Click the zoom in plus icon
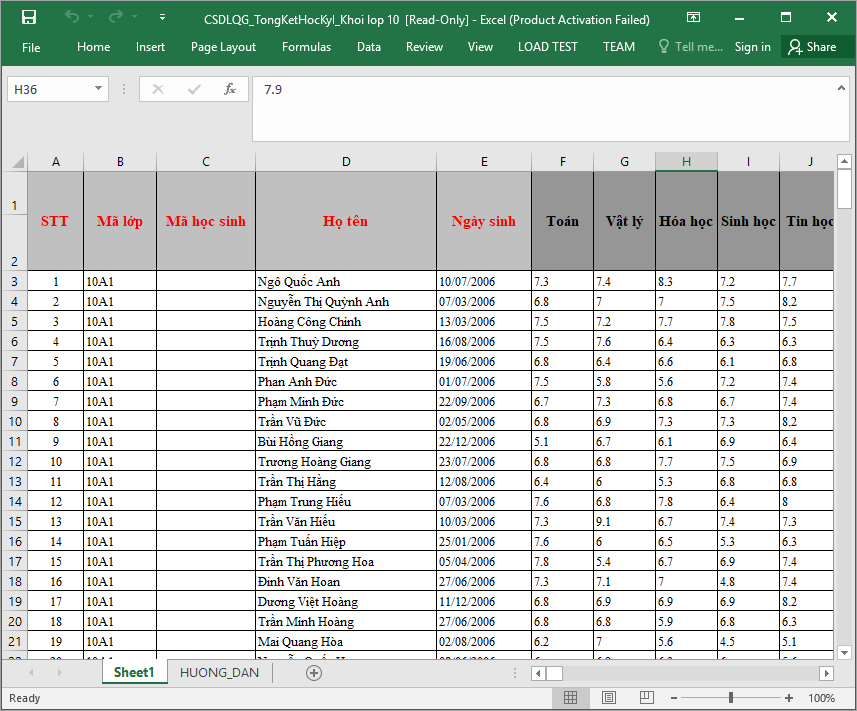This screenshot has width=857, height=711. coord(789,698)
